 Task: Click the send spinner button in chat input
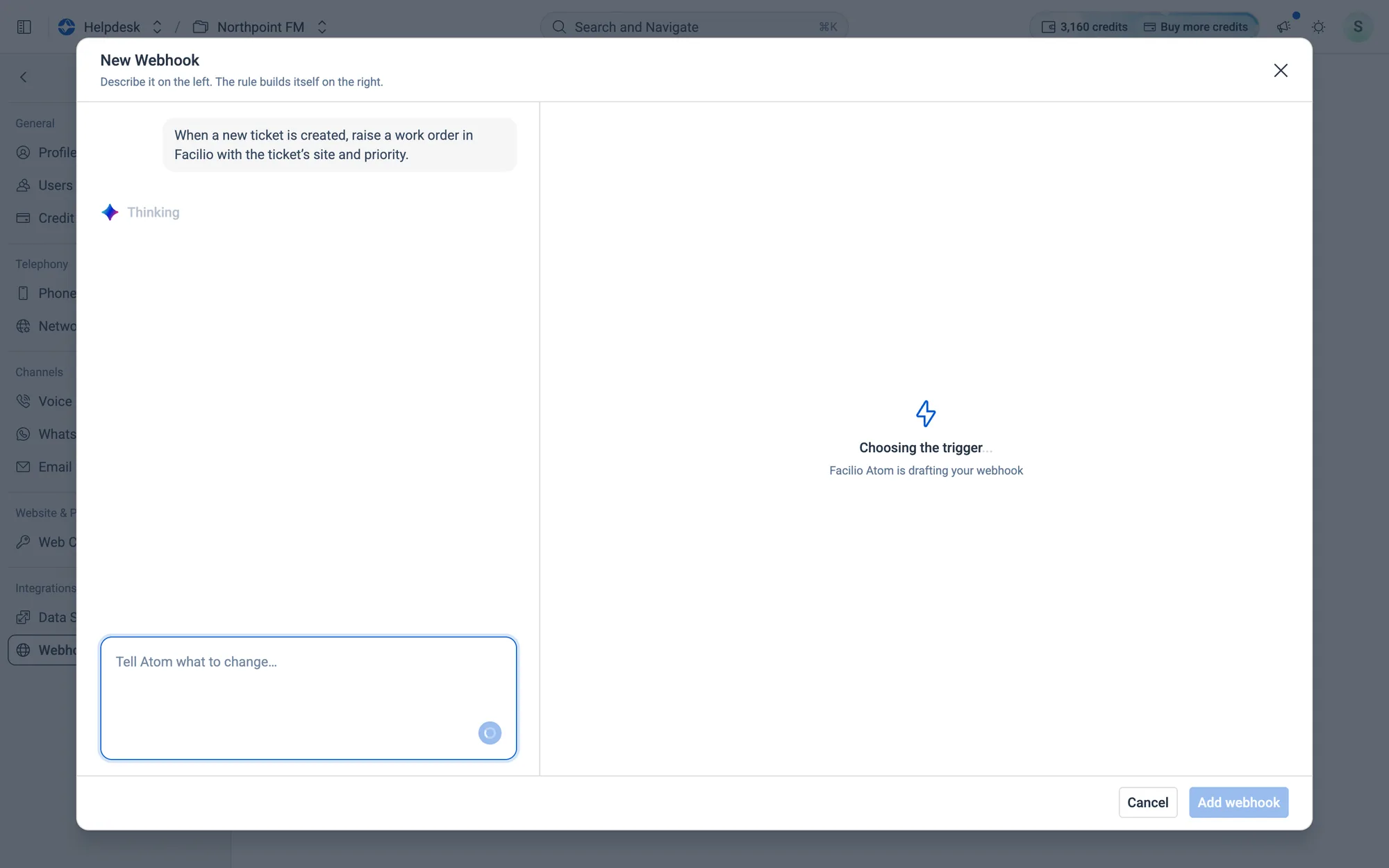(x=490, y=733)
